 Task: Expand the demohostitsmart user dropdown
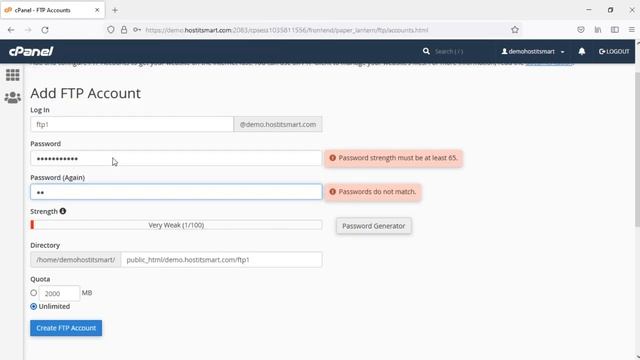pos(533,51)
